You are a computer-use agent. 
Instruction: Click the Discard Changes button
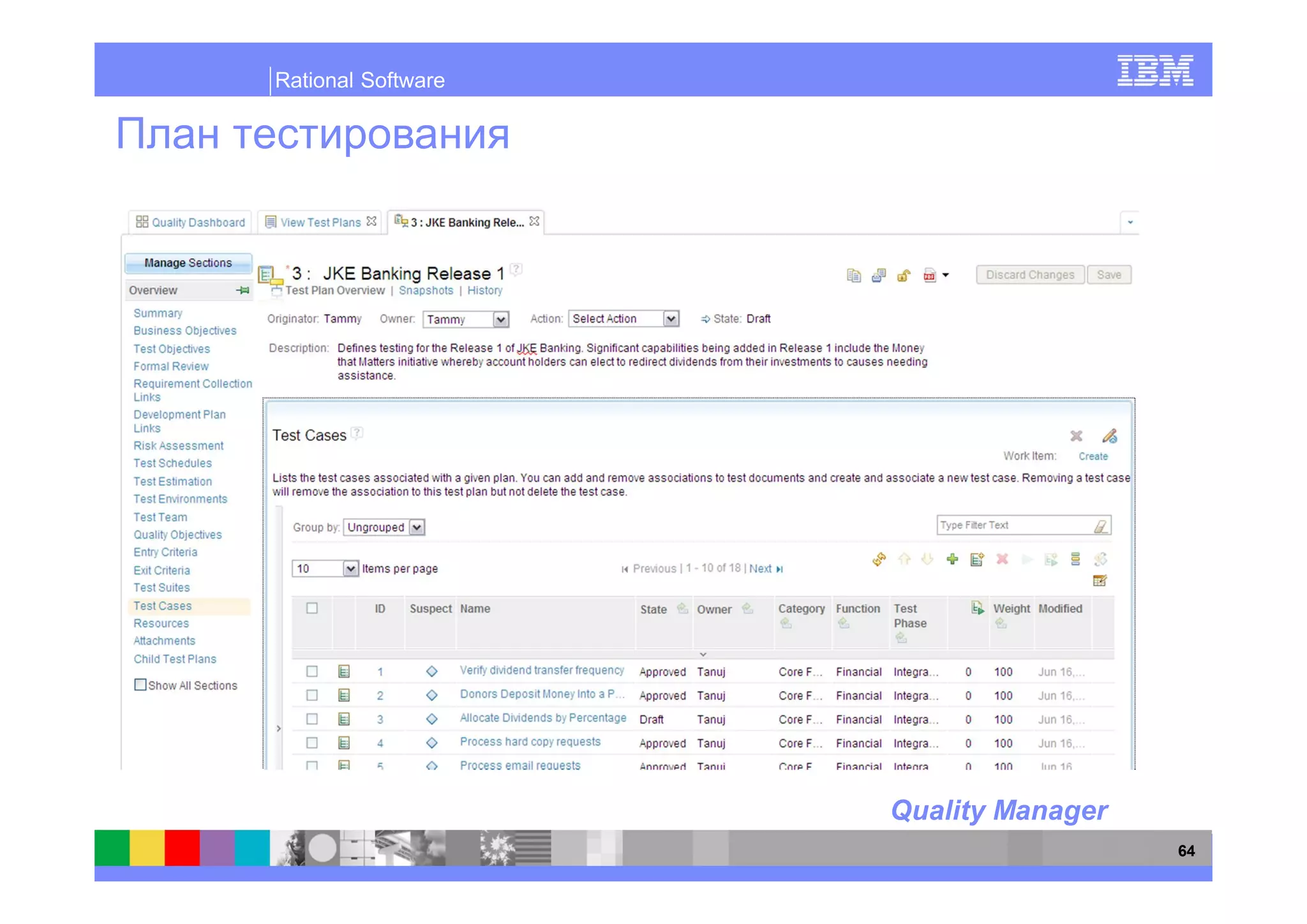pos(1030,275)
